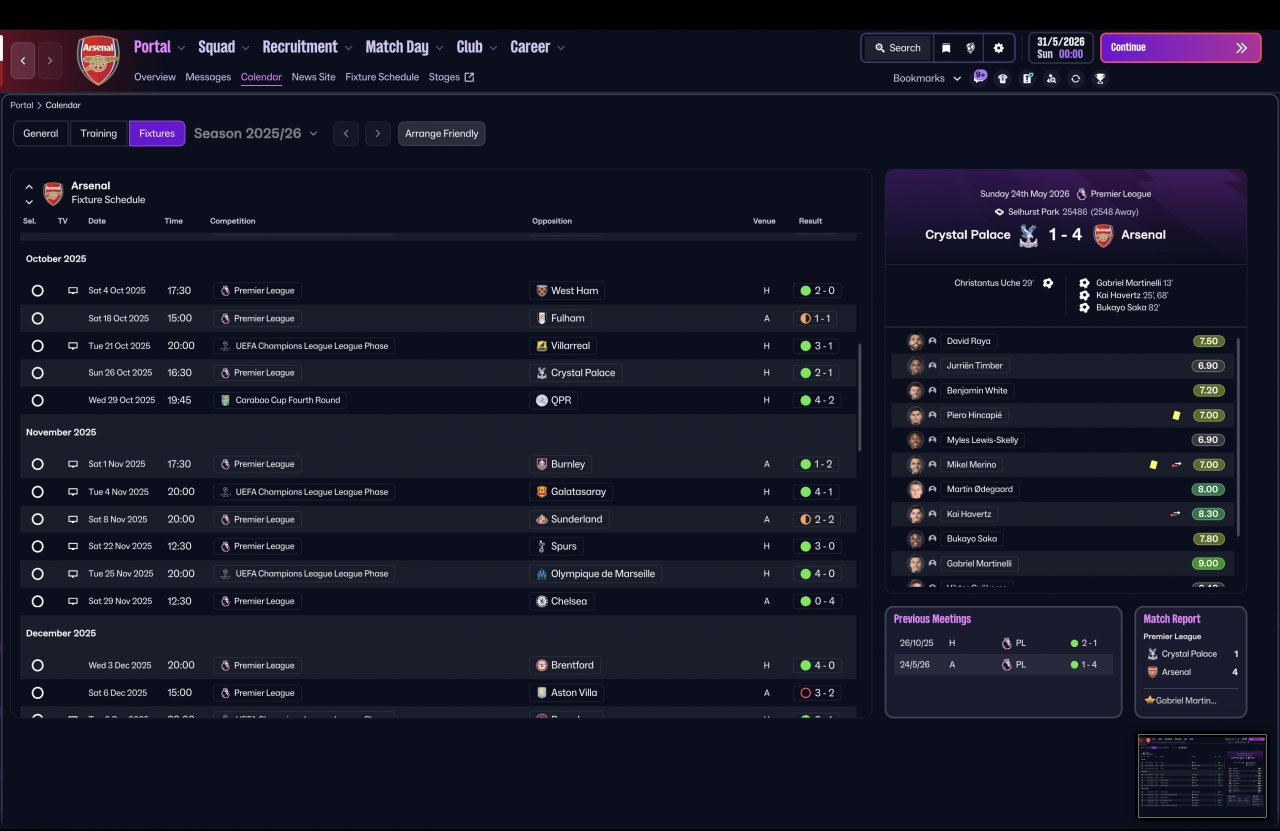
Task: Click the West Ham club crest
Action: pyautogui.click(x=542, y=291)
